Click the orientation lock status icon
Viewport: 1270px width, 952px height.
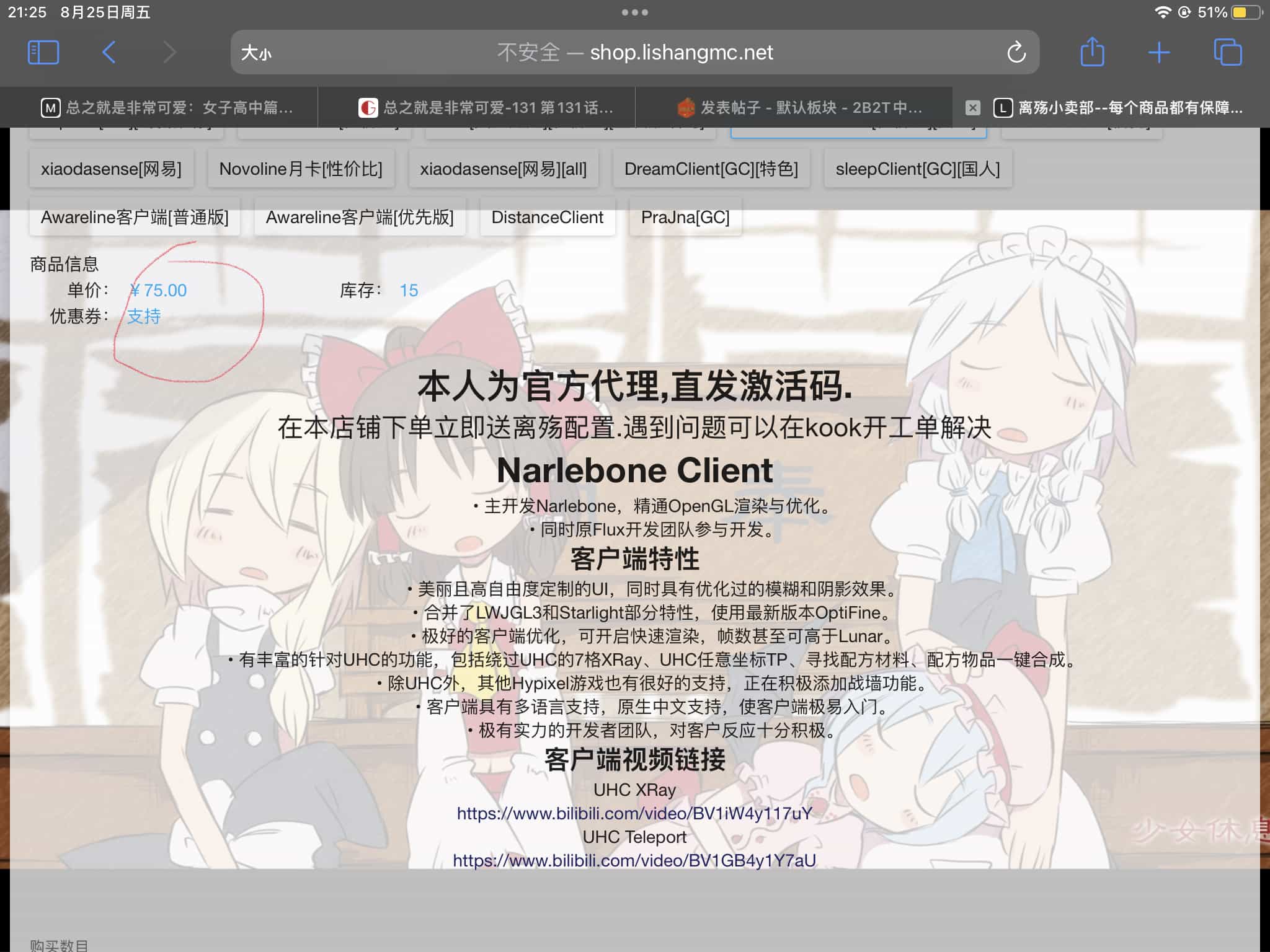pos(1184,12)
